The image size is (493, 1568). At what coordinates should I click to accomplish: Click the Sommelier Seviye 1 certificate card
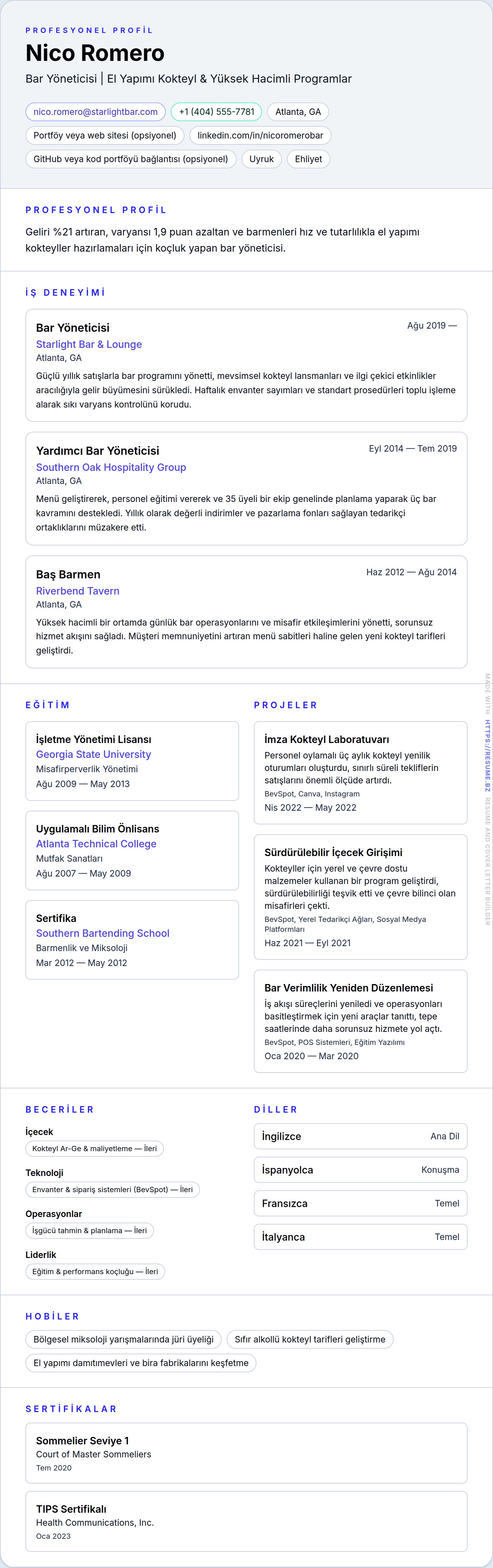pos(246,1453)
